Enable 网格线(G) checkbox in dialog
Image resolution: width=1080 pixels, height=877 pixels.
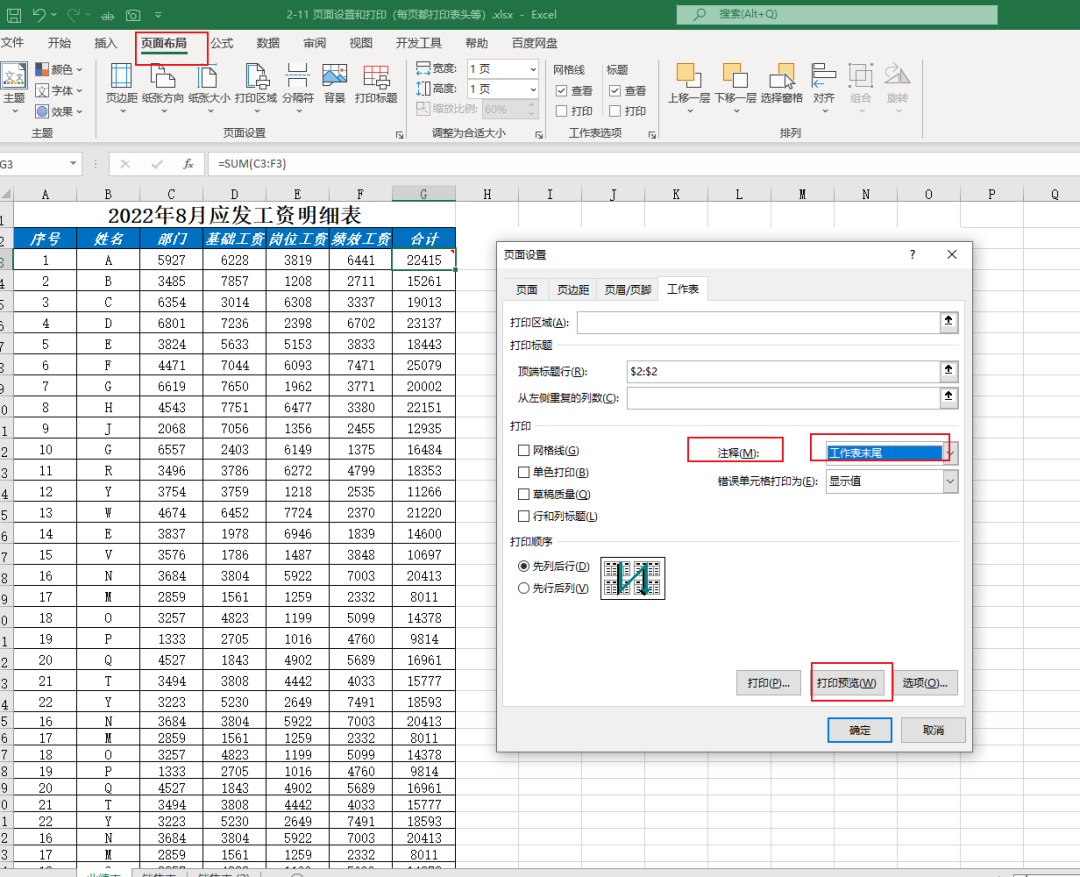523,451
